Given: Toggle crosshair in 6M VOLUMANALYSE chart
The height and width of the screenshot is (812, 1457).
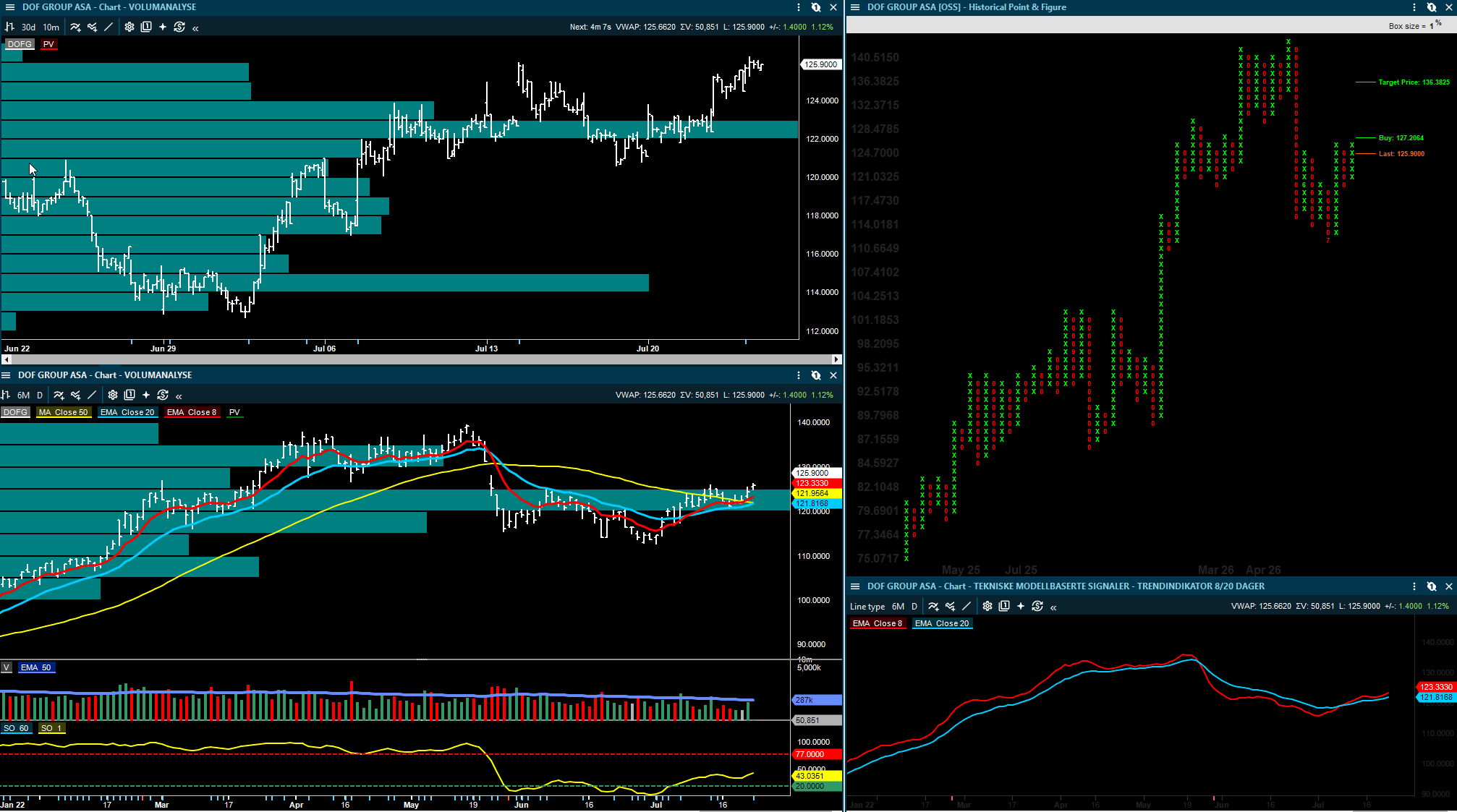Looking at the screenshot, I should pyautogui.click(x=146, y=395).
